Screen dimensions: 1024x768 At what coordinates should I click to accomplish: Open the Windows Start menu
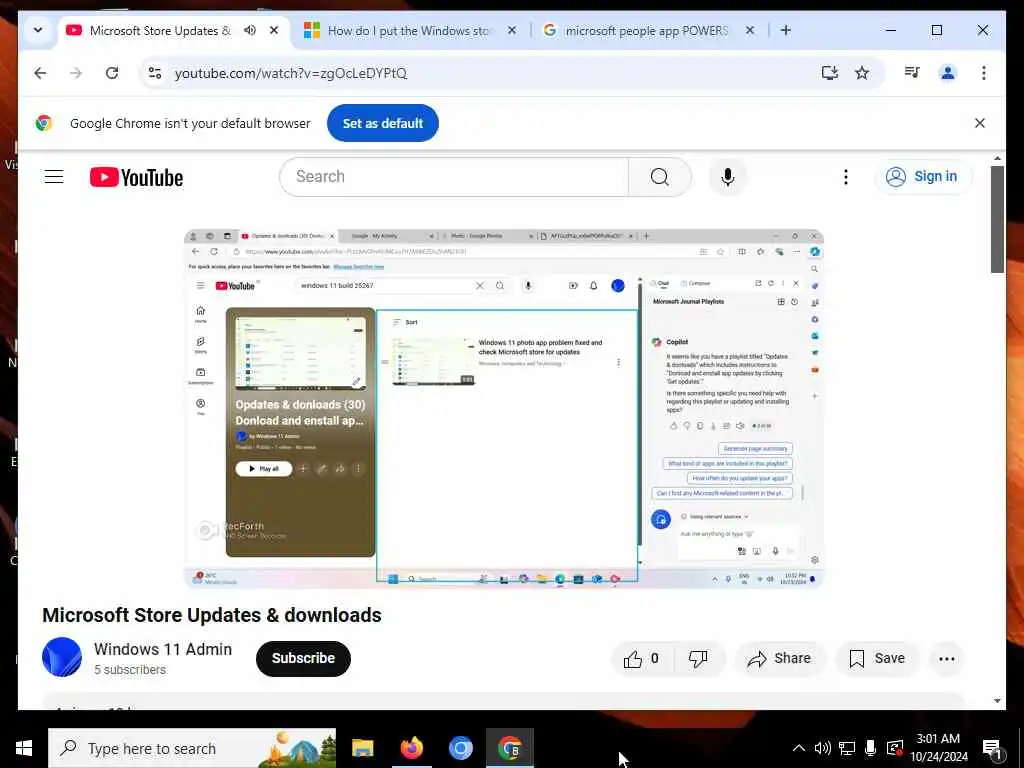(24, 748)
